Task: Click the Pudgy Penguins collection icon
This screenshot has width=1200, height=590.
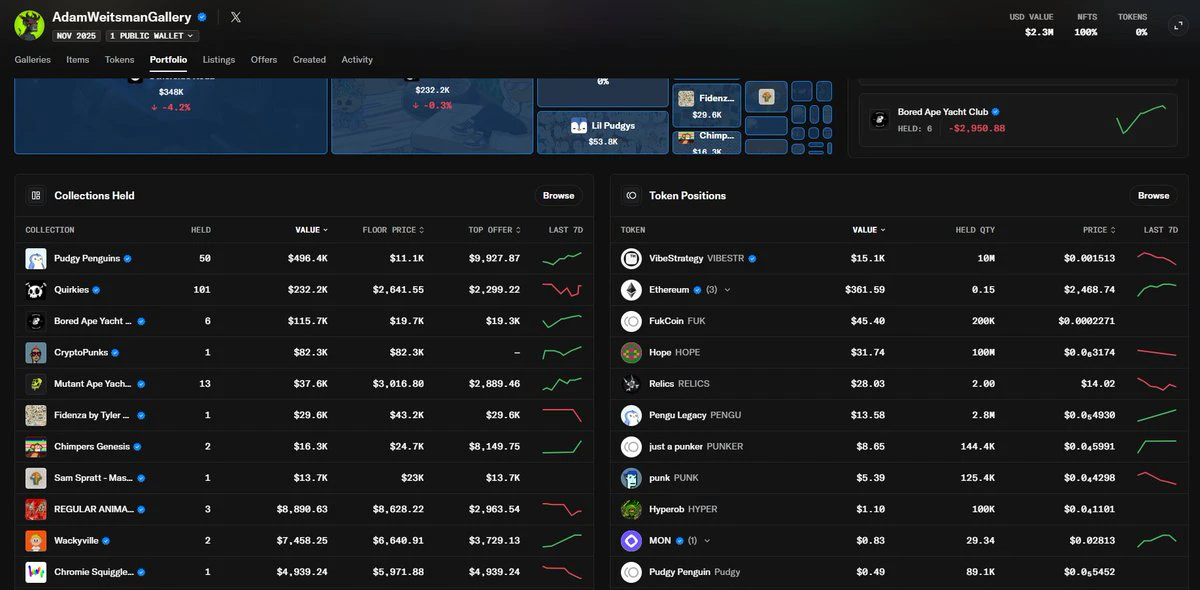Action: (x=36, y=259)
